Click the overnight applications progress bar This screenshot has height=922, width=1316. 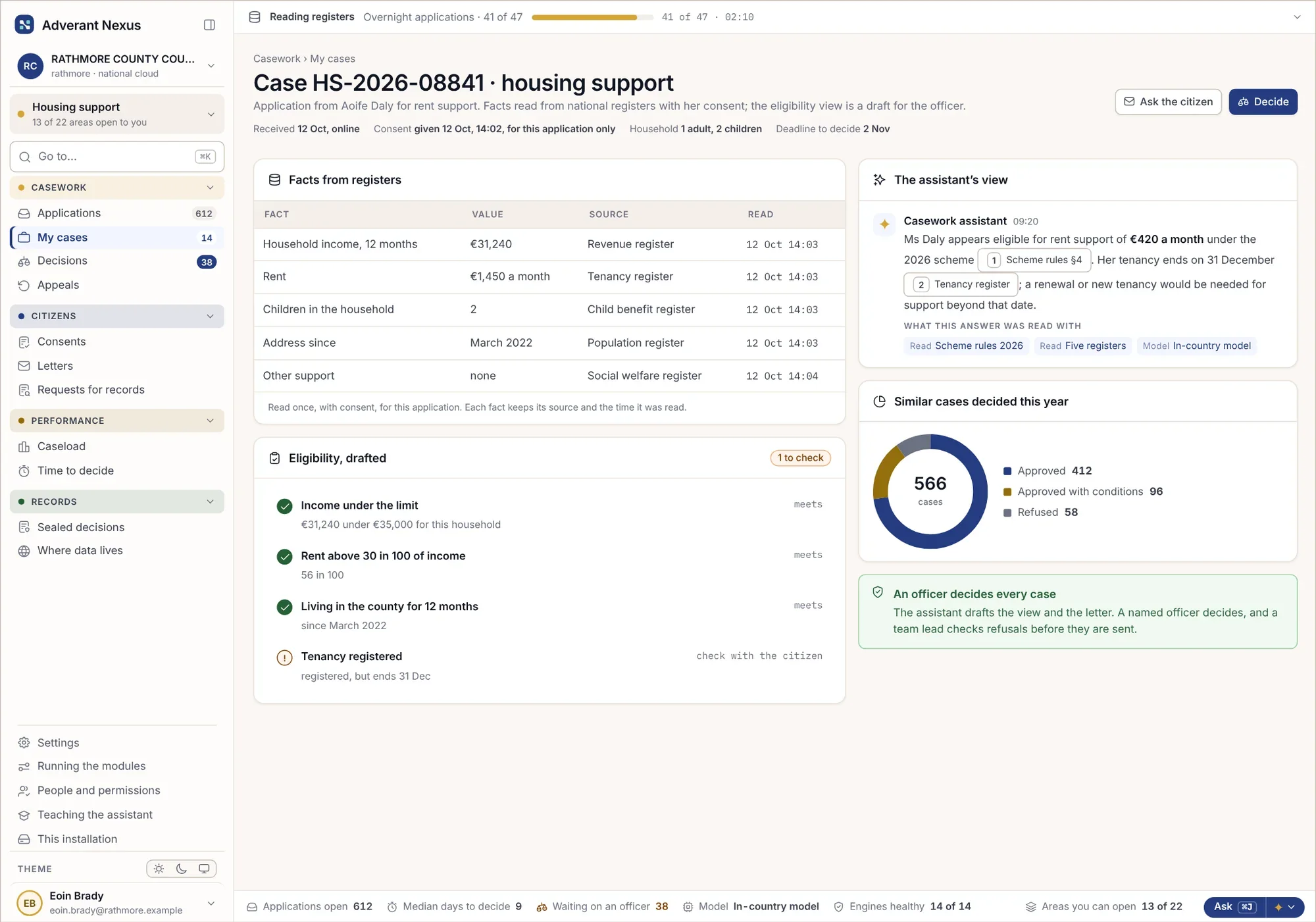(592, 17)
